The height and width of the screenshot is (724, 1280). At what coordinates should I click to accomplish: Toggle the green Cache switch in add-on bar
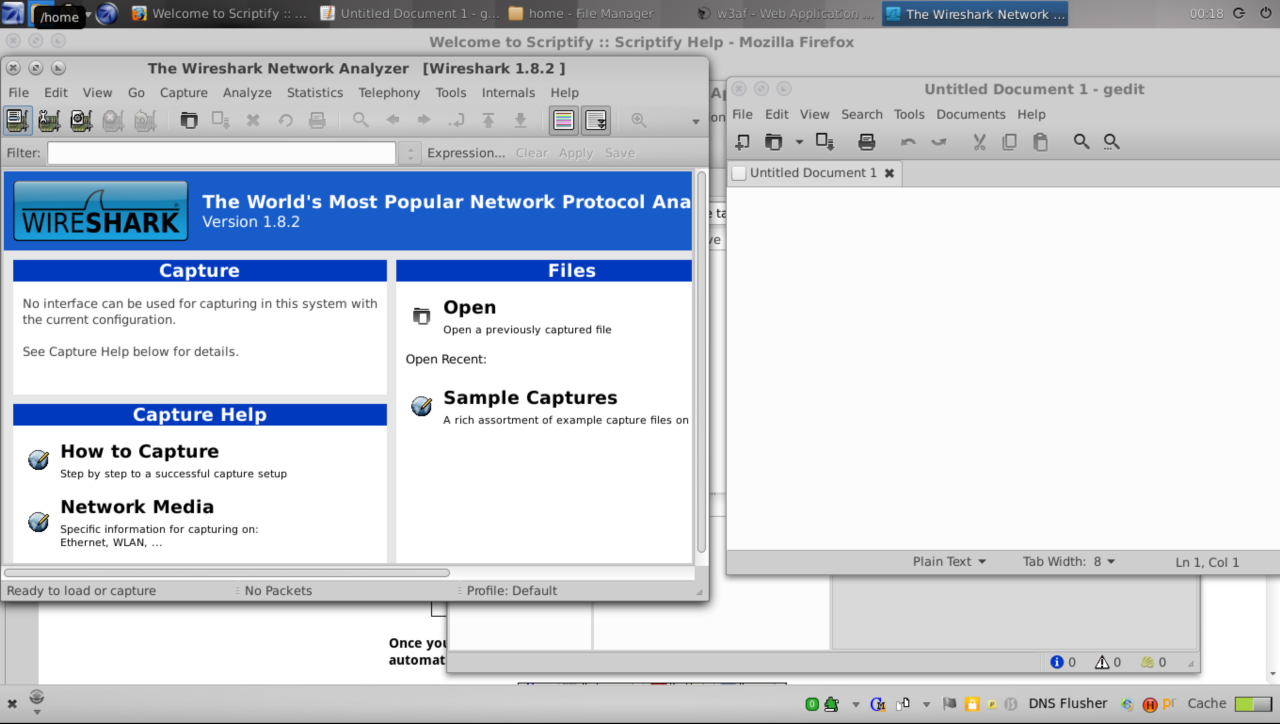[1253, 704]
